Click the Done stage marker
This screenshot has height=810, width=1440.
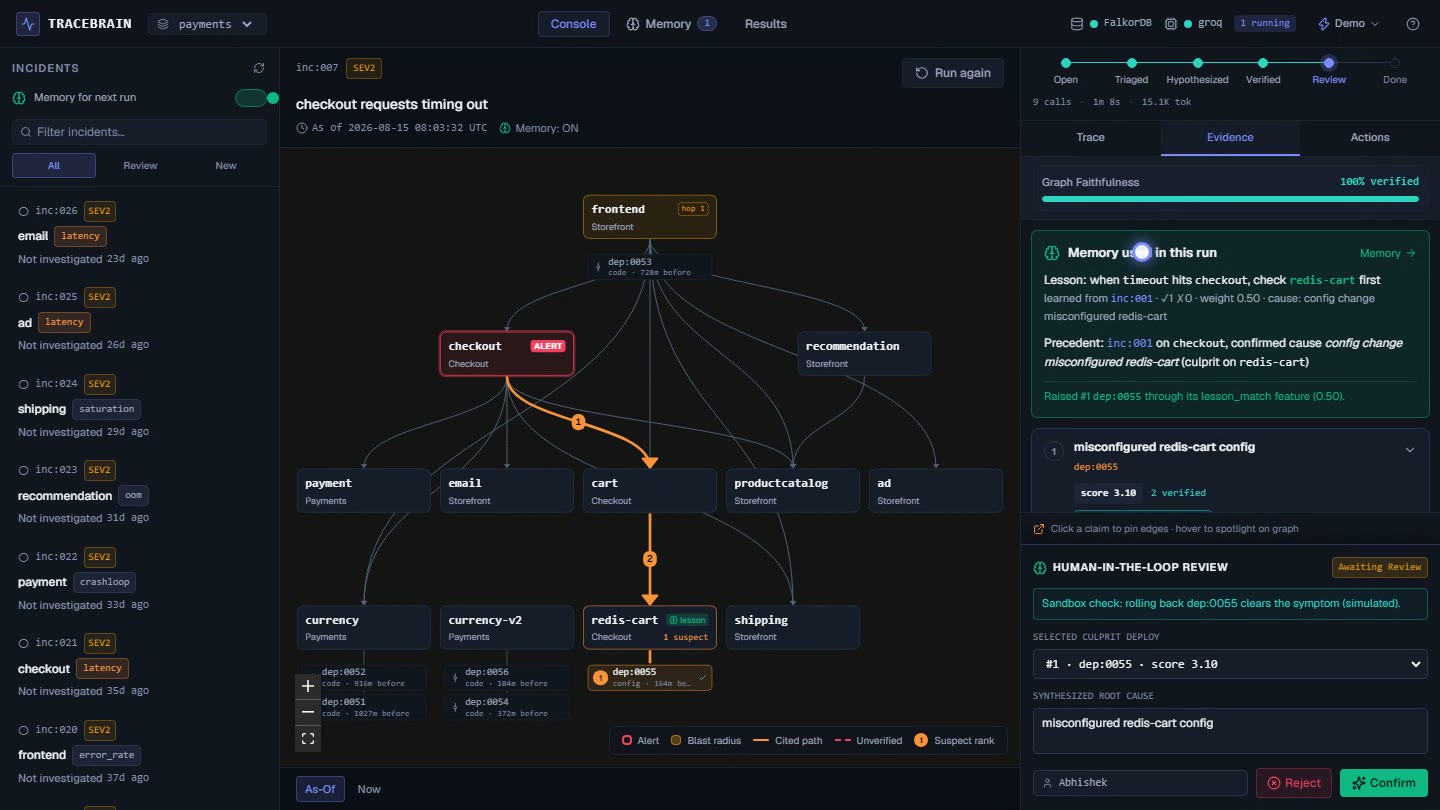click(x=1395, y=63)
